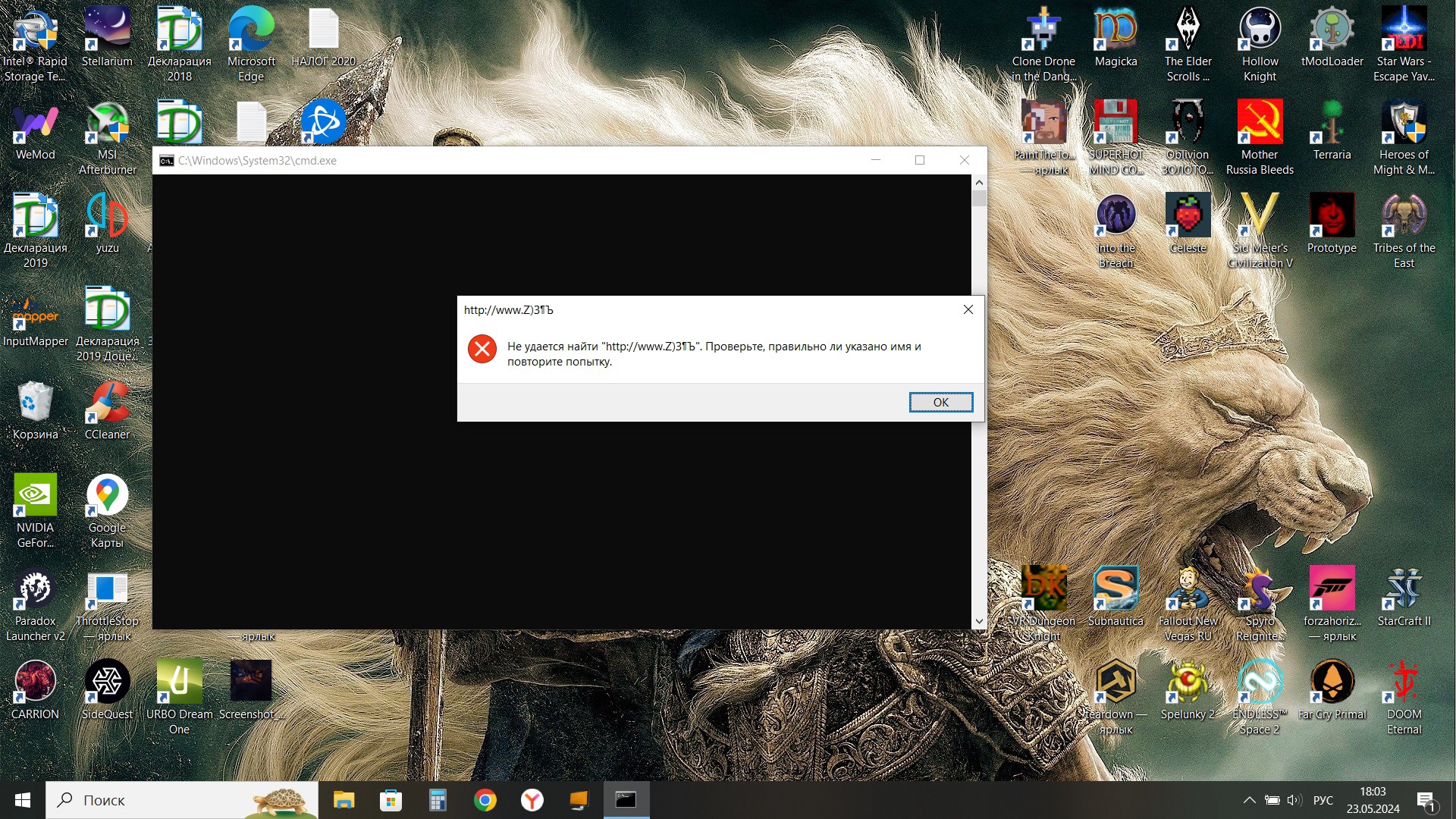Show hidden tray icons chevron
This screenshot has height=819, width=1456.
tap(1249, 800)
